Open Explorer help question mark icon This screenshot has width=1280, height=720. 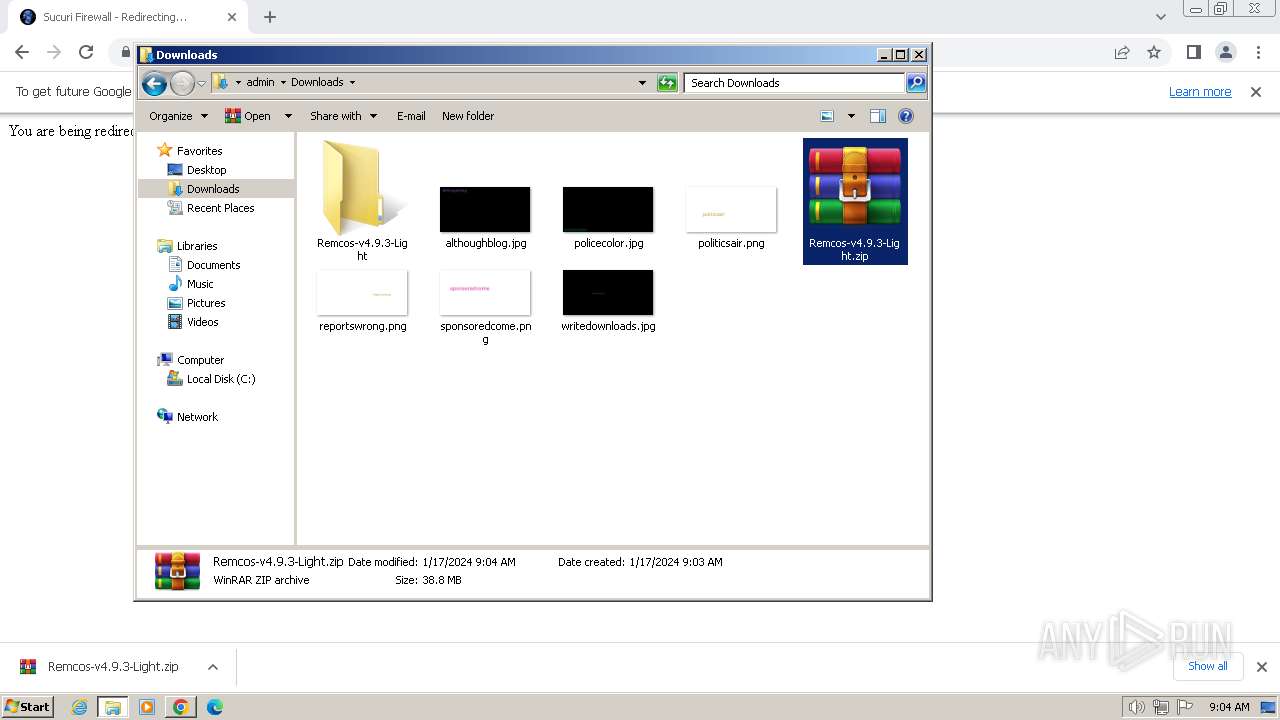906,116
